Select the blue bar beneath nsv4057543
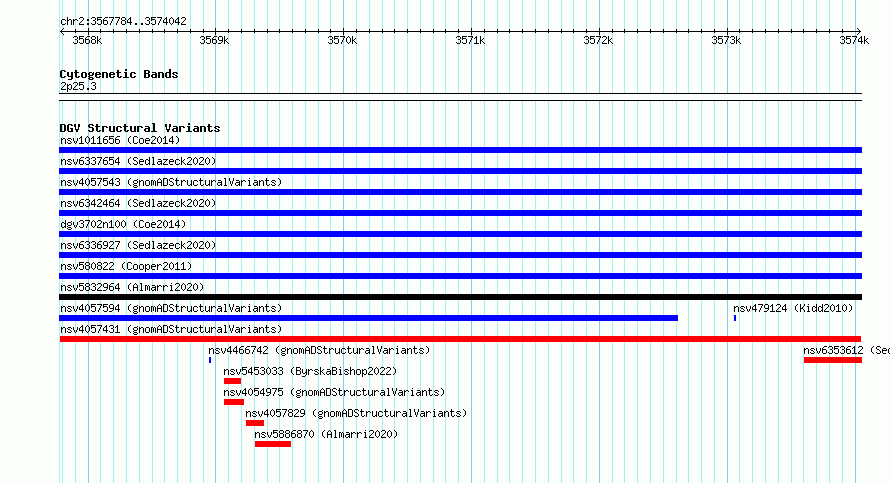The image size is (890, 483). (x=460, y=192)
